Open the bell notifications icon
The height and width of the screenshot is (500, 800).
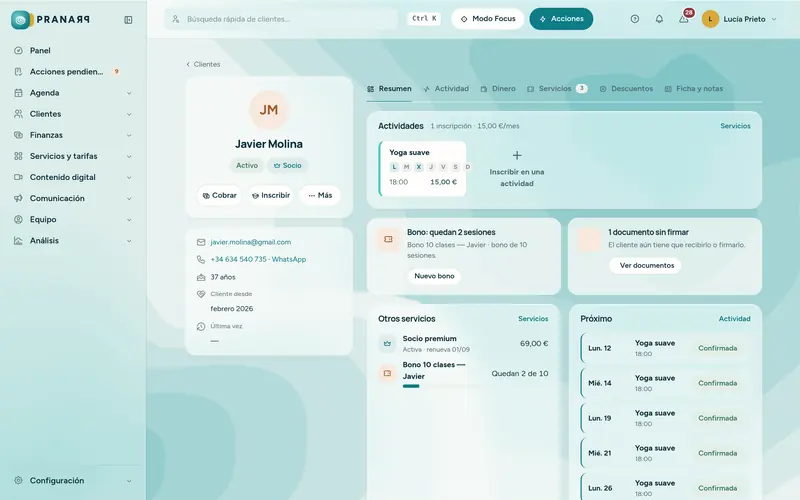(x=659, y=19)
